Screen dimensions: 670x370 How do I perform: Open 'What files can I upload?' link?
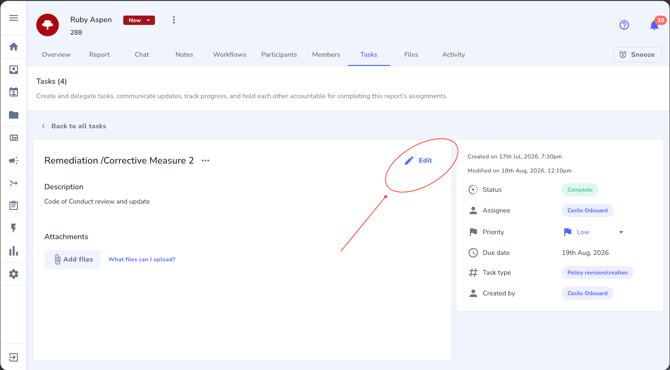(142, 259)
